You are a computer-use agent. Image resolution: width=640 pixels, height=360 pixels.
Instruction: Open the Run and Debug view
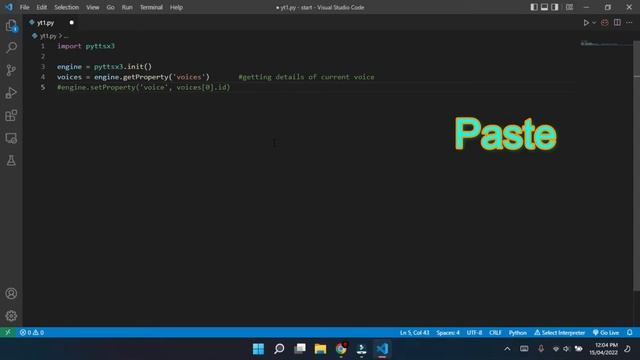click(11, 93)
